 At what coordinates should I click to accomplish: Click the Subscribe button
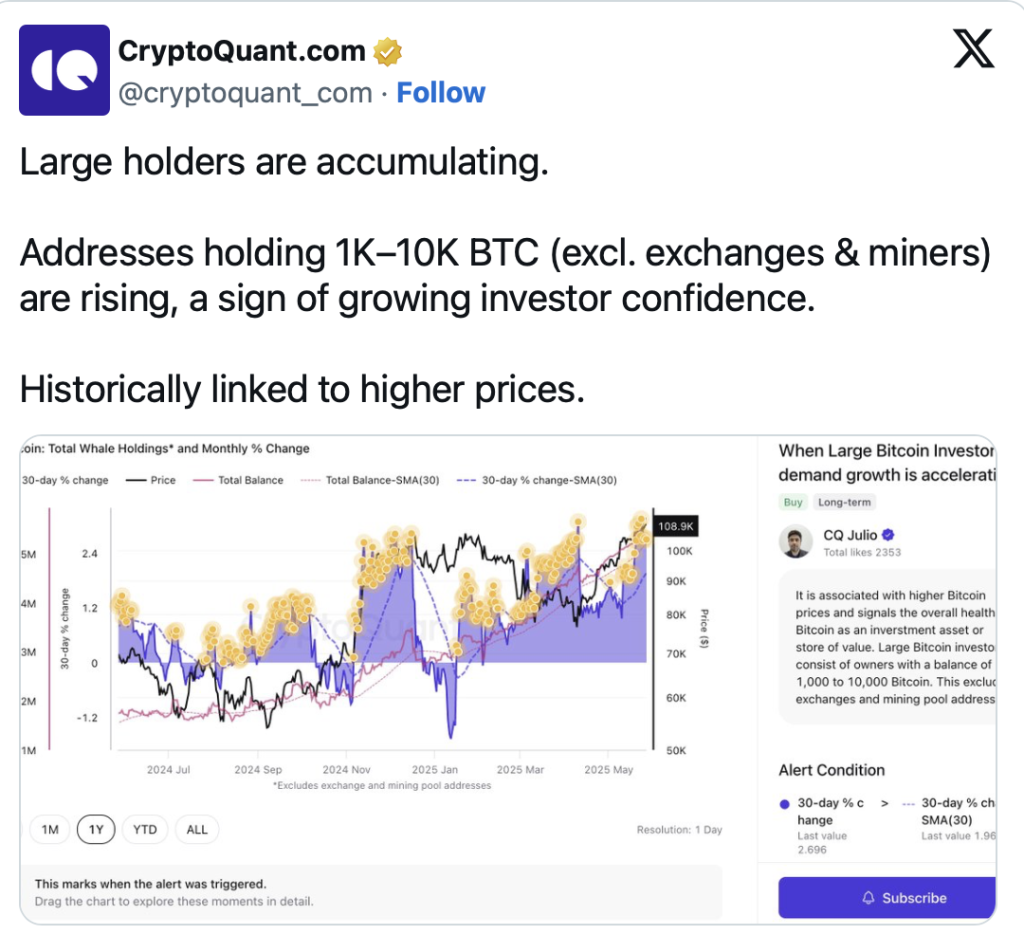(x=887, y=898)
